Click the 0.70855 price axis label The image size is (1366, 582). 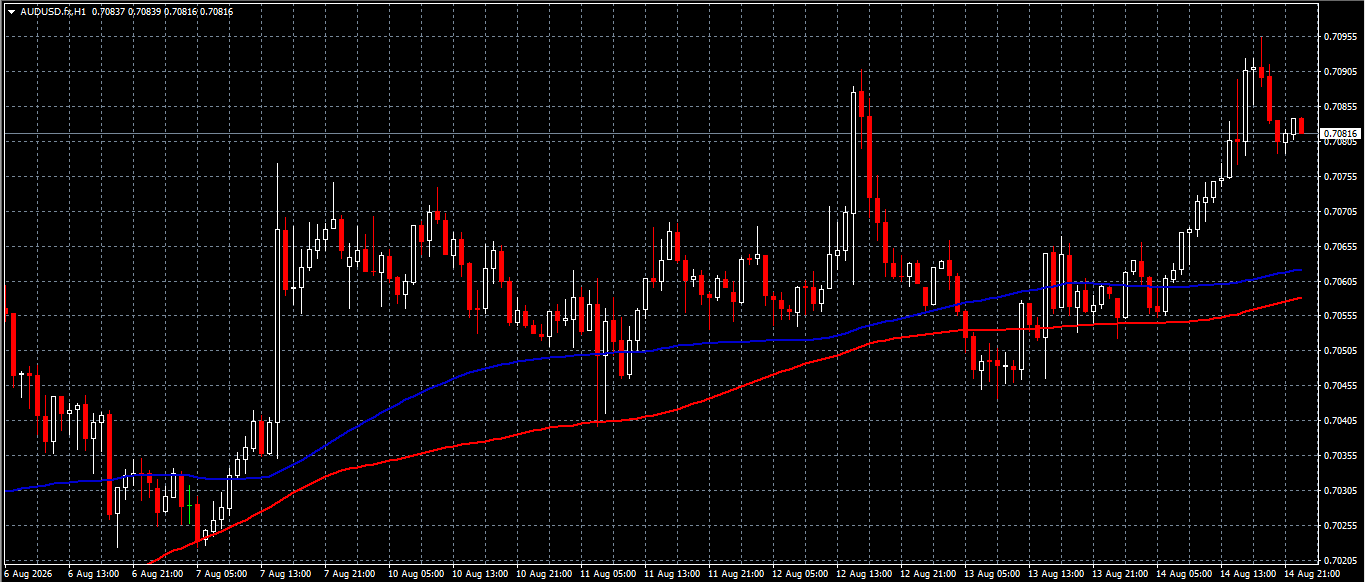(x=1340, y=106)
